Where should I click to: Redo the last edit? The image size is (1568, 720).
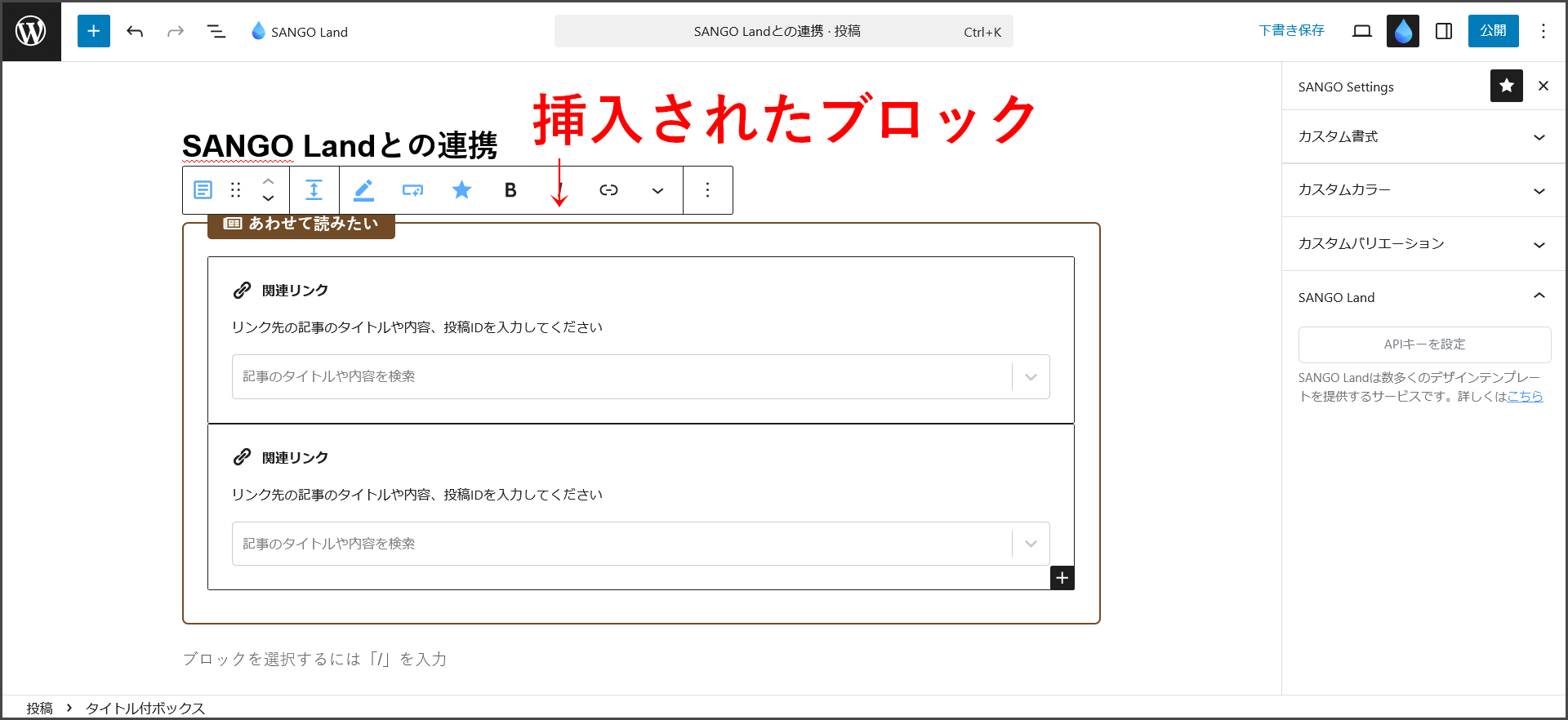coord(176,31)
